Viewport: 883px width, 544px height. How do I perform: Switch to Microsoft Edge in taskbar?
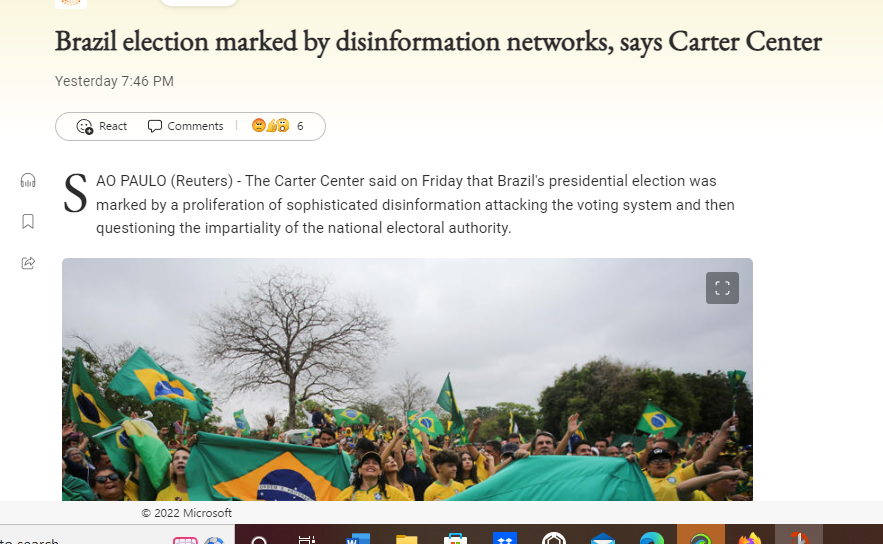coord(652,538)
